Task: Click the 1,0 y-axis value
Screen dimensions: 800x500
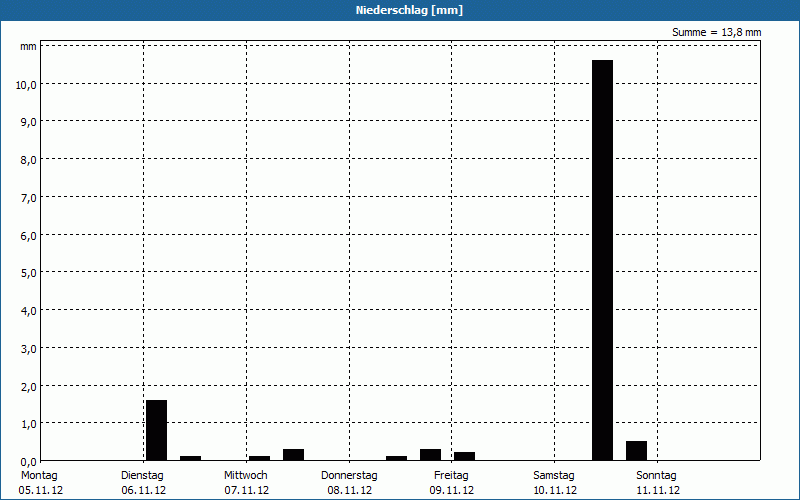Action: pos(28,424)
